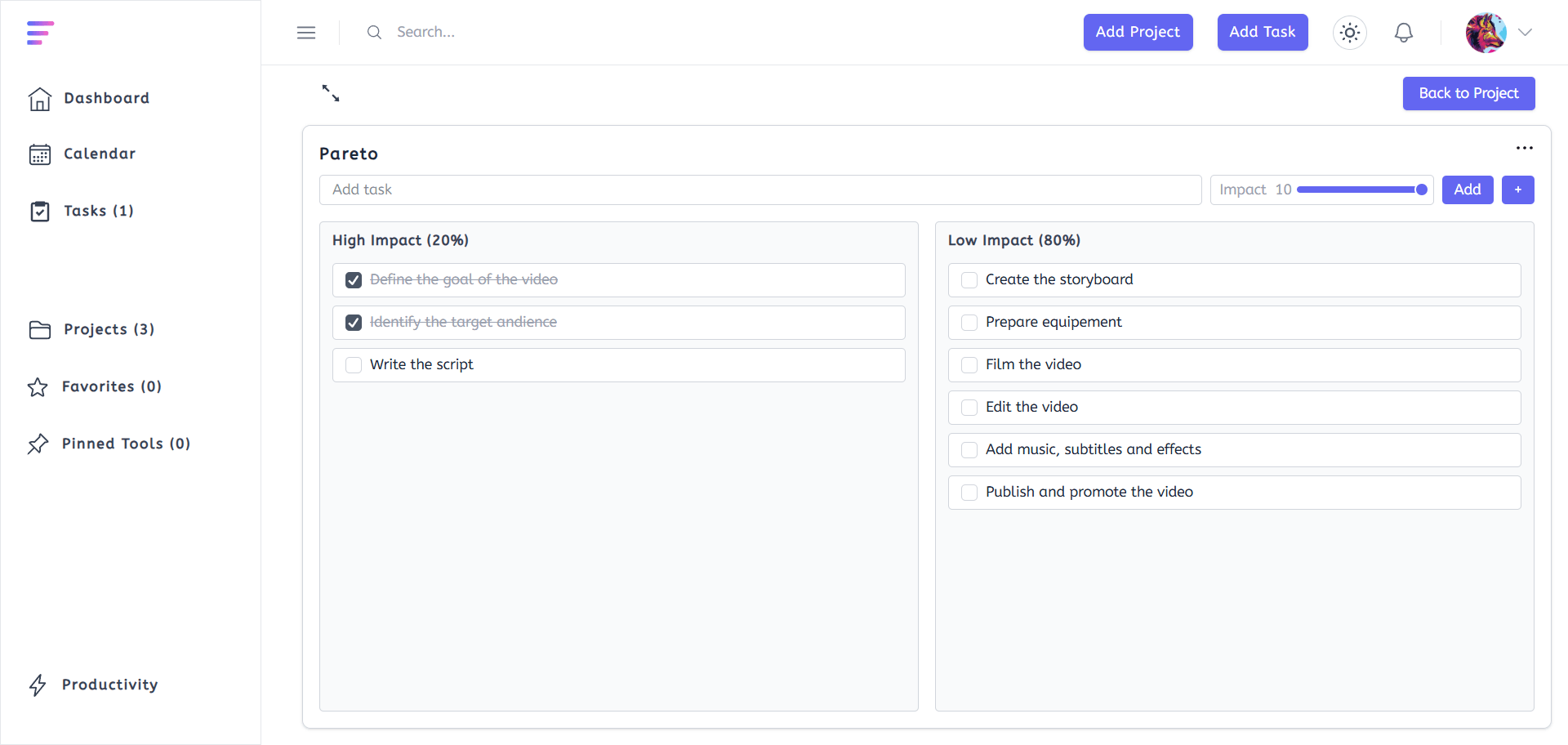Go to Calendar in the sidebar
Screen dimensions: 1568x745
pos(100,154)
